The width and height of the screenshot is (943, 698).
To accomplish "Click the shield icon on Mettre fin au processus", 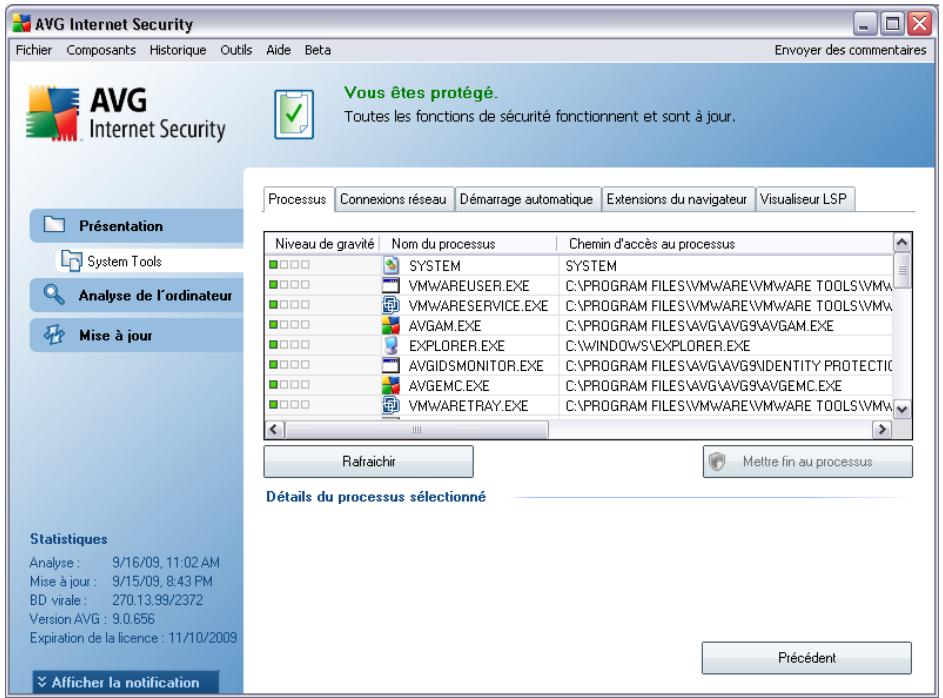I will (717, 461).
